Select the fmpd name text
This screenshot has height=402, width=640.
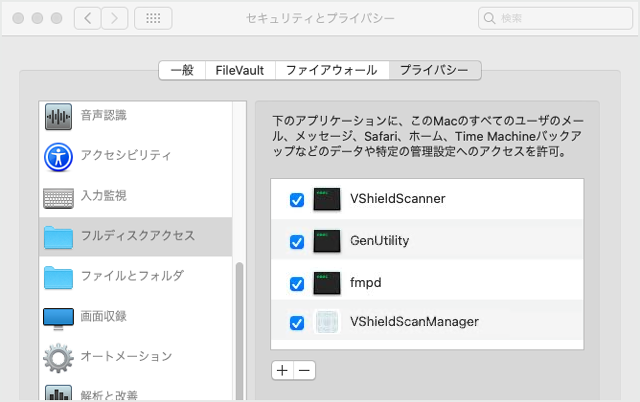coord(366,283)
